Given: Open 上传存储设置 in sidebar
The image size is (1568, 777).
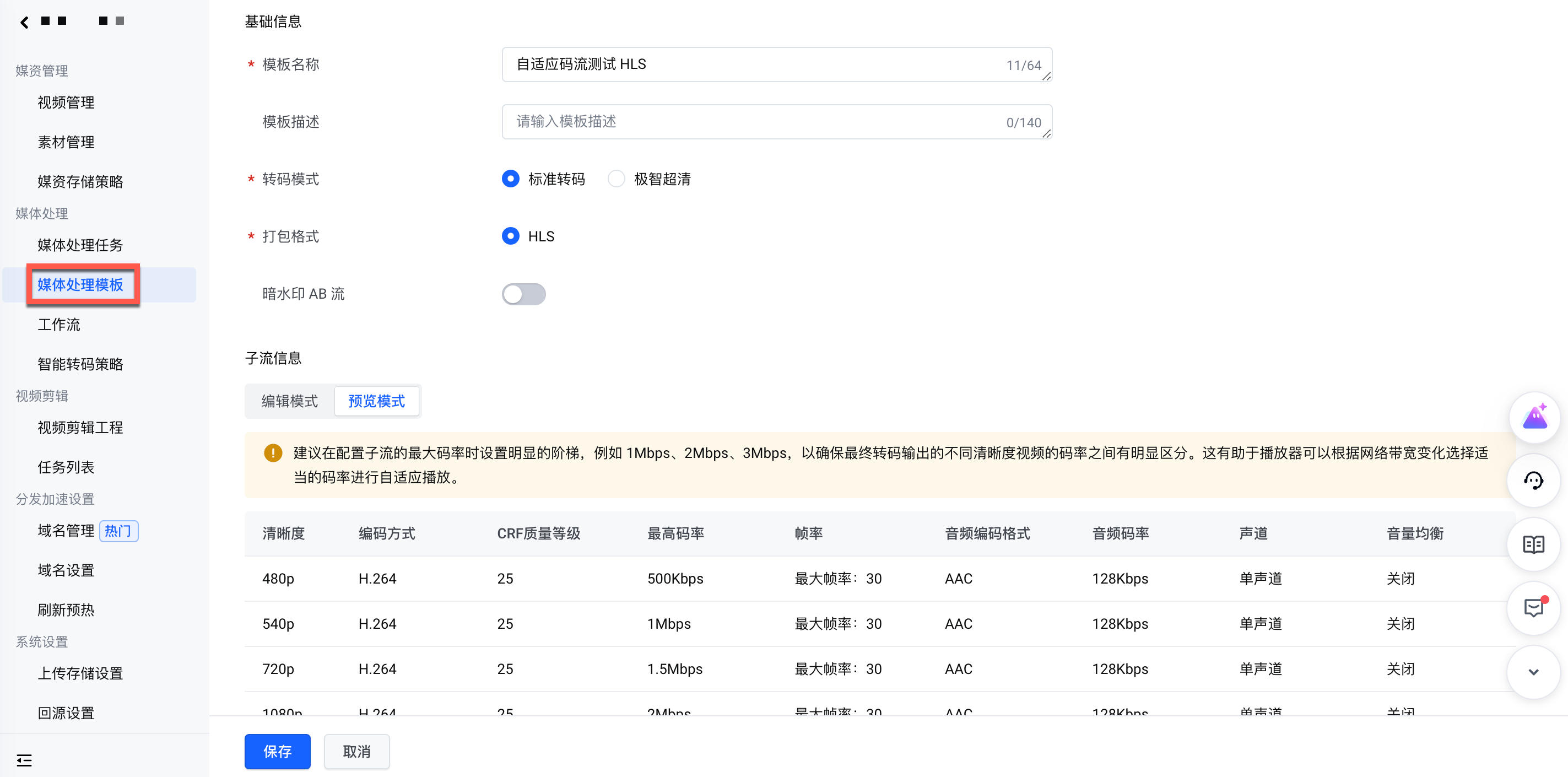Looking at the screenshot, I should pyautogui.click(x=80, y=673).
